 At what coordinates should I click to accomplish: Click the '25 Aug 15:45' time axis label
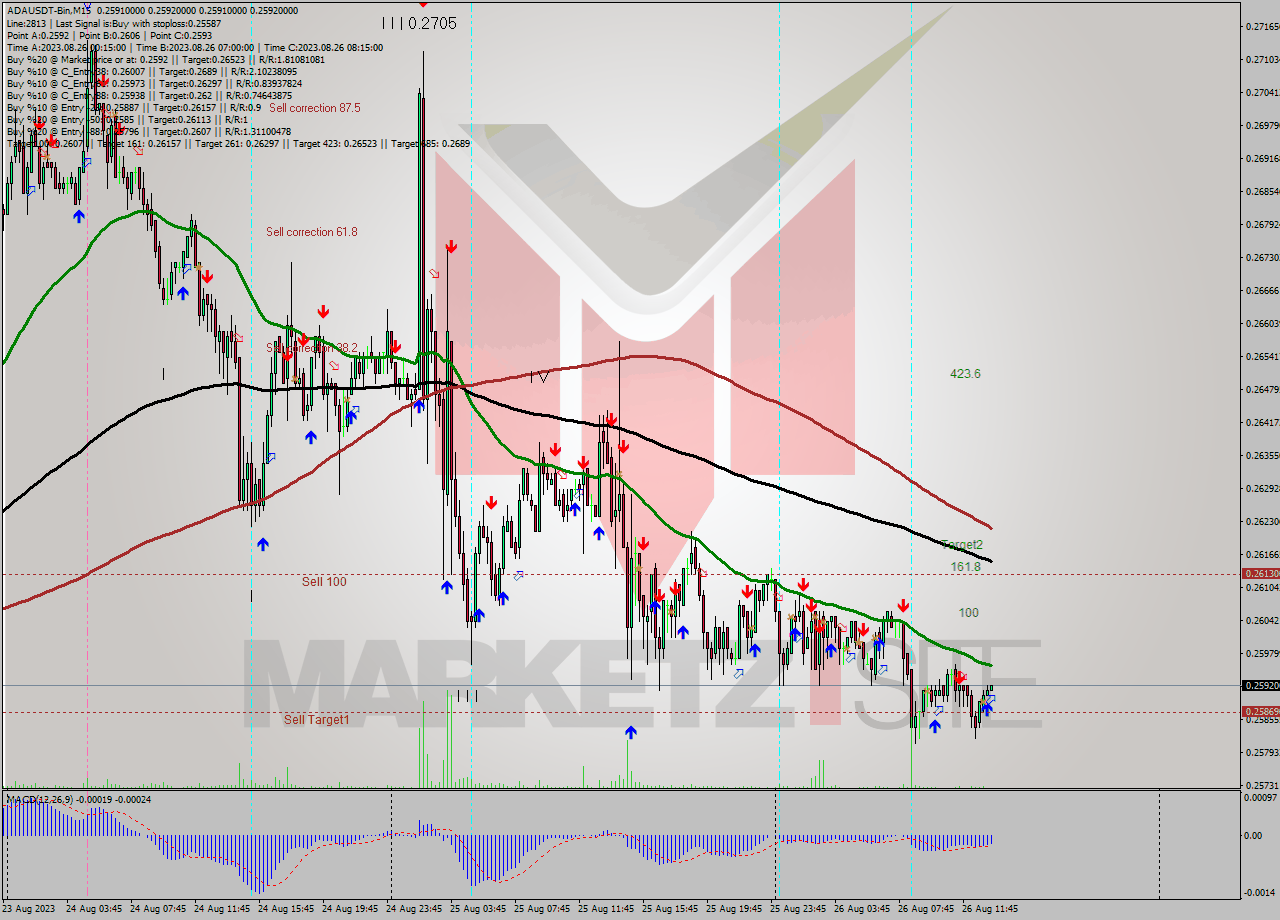click(x=670, y=909)
